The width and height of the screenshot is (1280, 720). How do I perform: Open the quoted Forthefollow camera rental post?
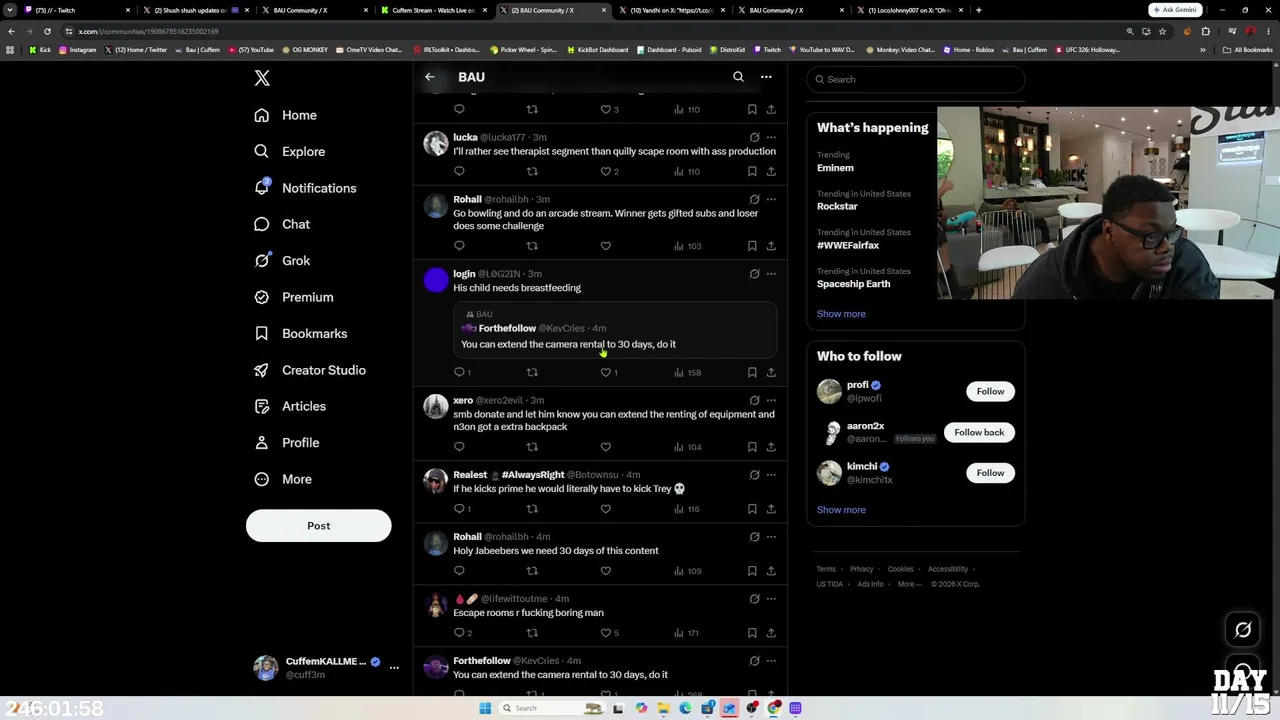point(615,330)
